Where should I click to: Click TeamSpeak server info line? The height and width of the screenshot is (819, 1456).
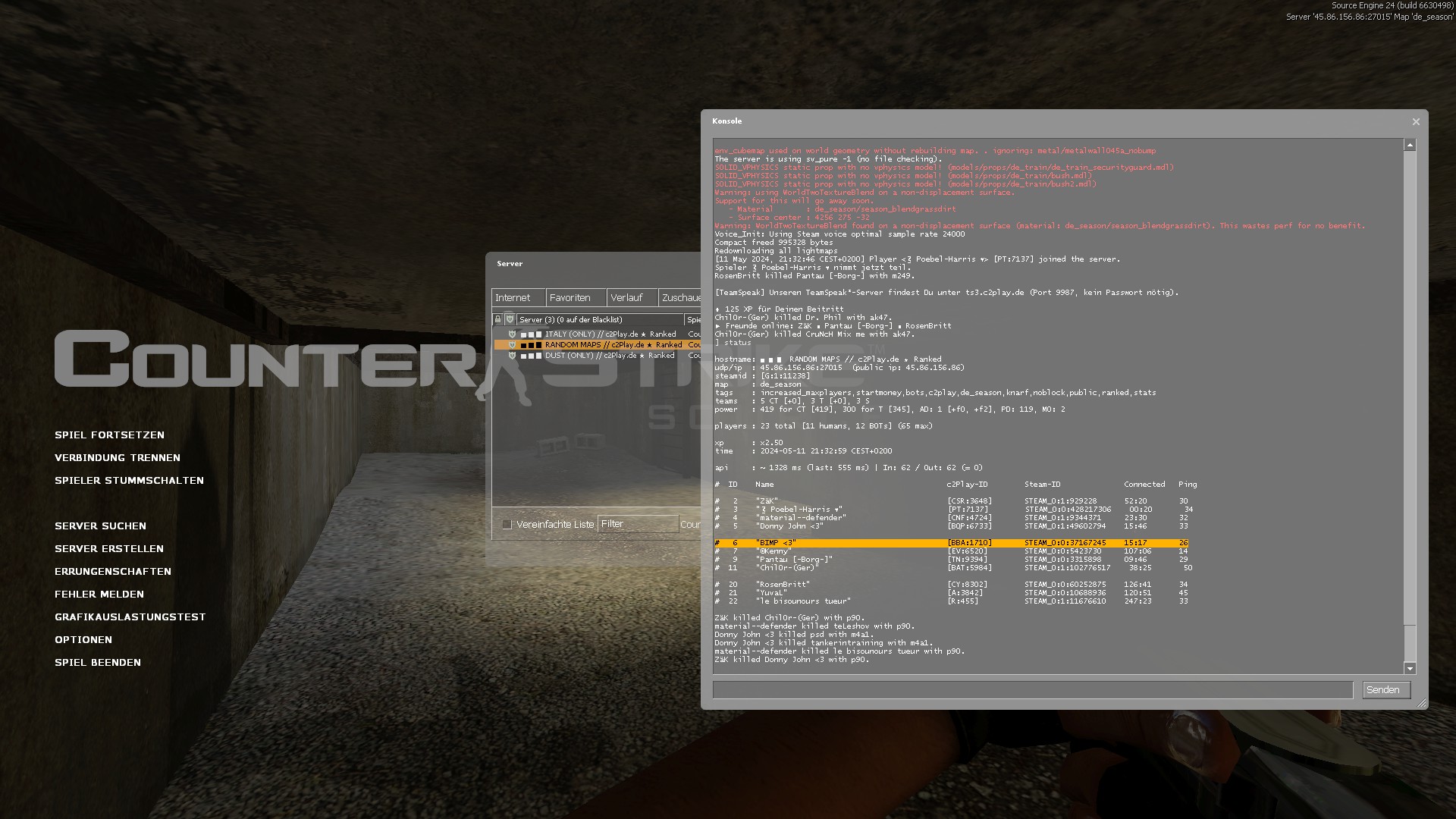click(946, 293)
